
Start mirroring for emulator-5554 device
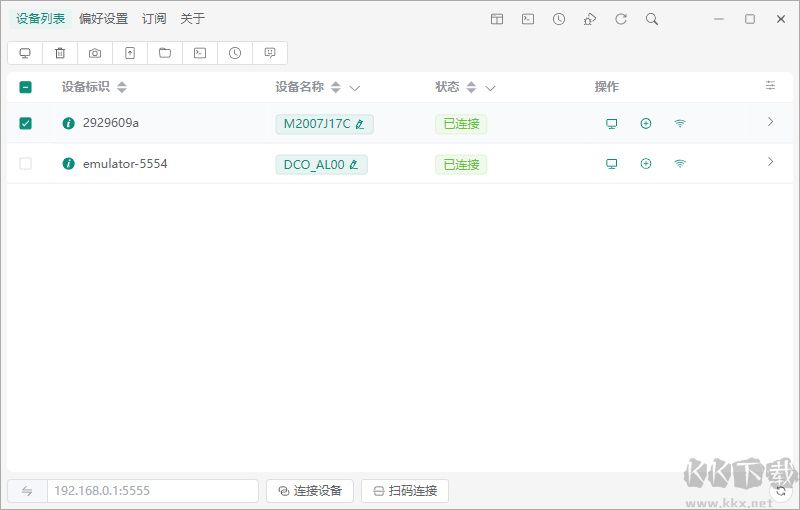click(x=611, y=164)
